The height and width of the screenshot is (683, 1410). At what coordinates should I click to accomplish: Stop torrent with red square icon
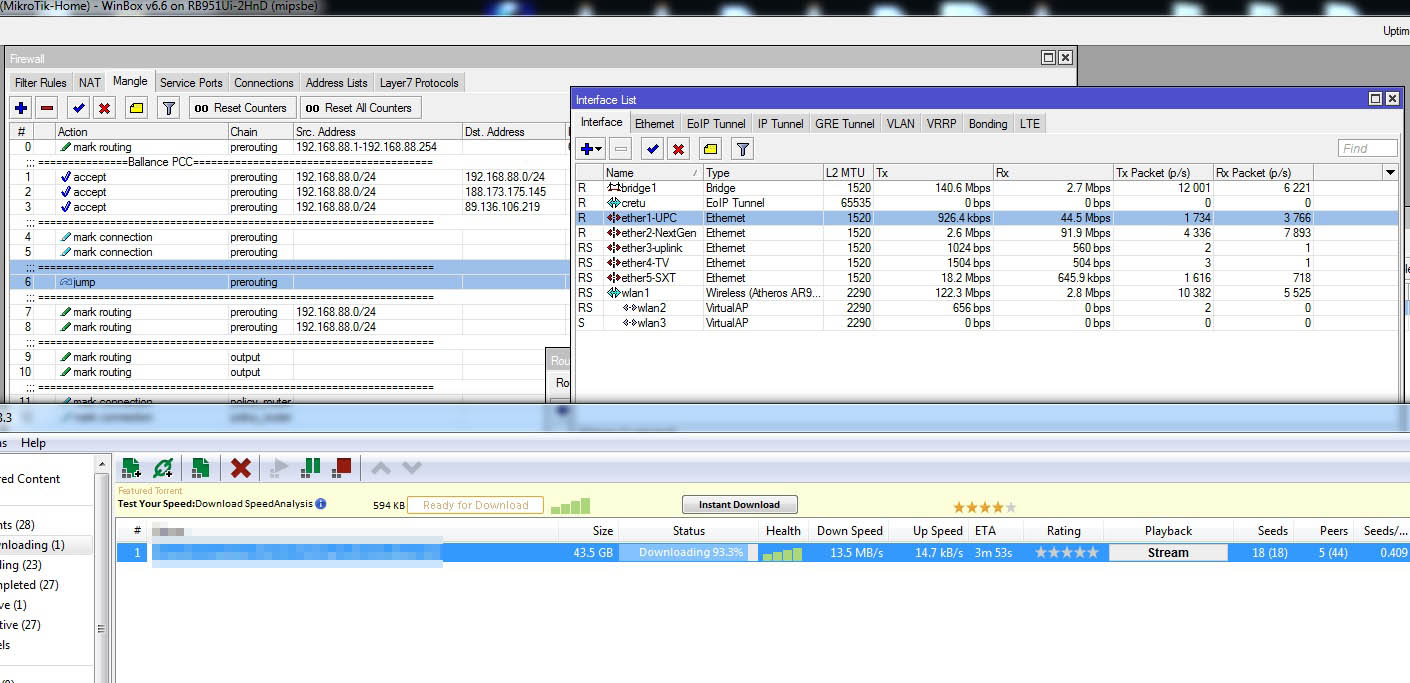[x=343, y=467]
